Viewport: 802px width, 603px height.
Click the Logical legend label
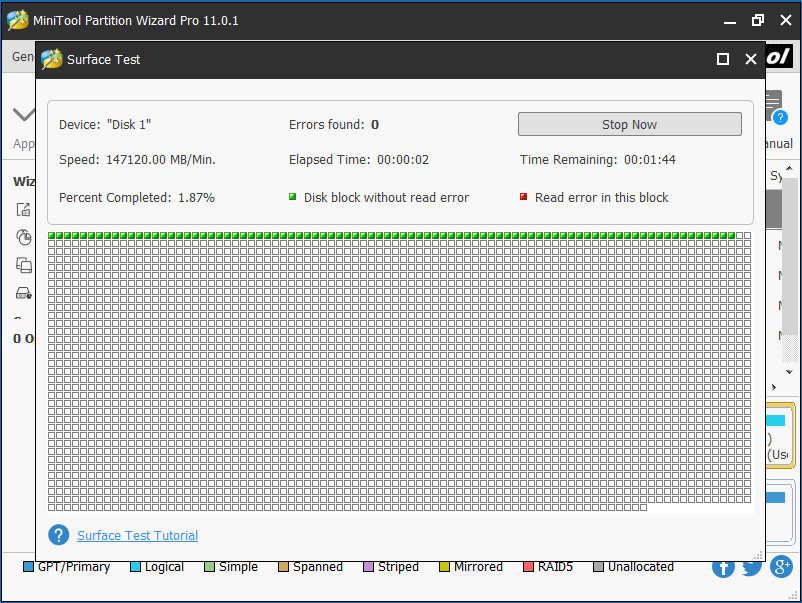tap(164, 567)
